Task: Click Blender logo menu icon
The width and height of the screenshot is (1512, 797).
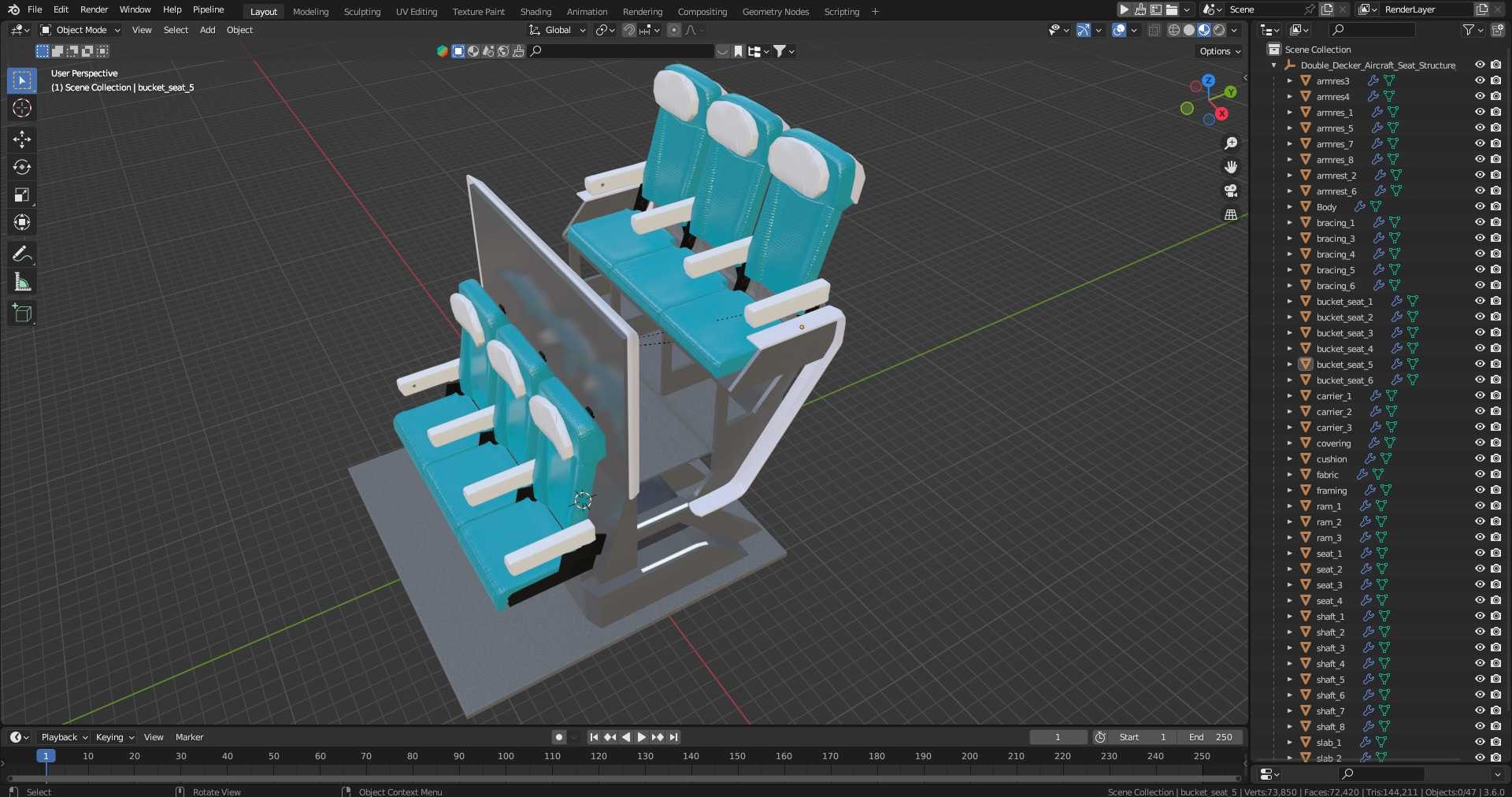Action: (13, 9)
